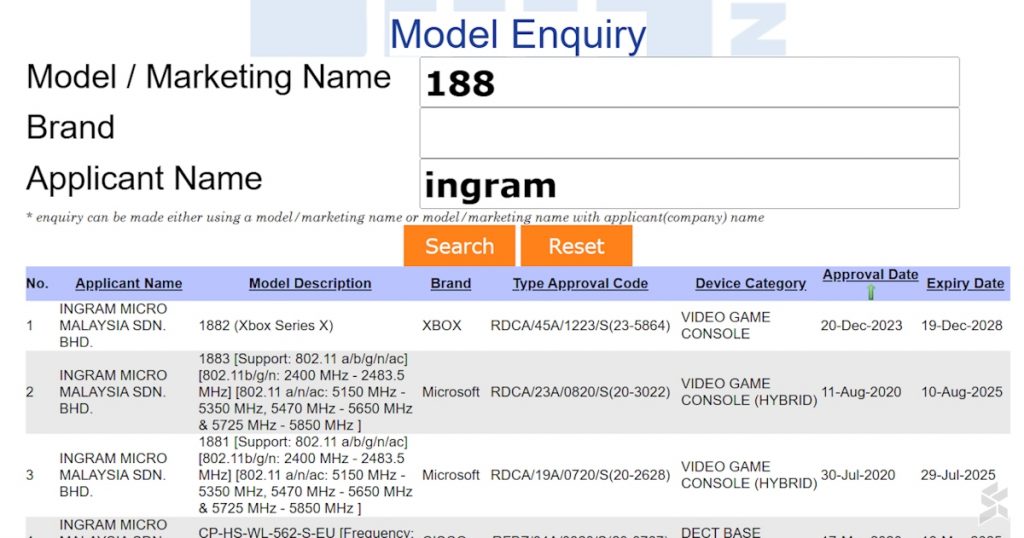
Task: Click the Applicant Name field containing ingram
Action: pyautogui.click(x=689, y=184)
